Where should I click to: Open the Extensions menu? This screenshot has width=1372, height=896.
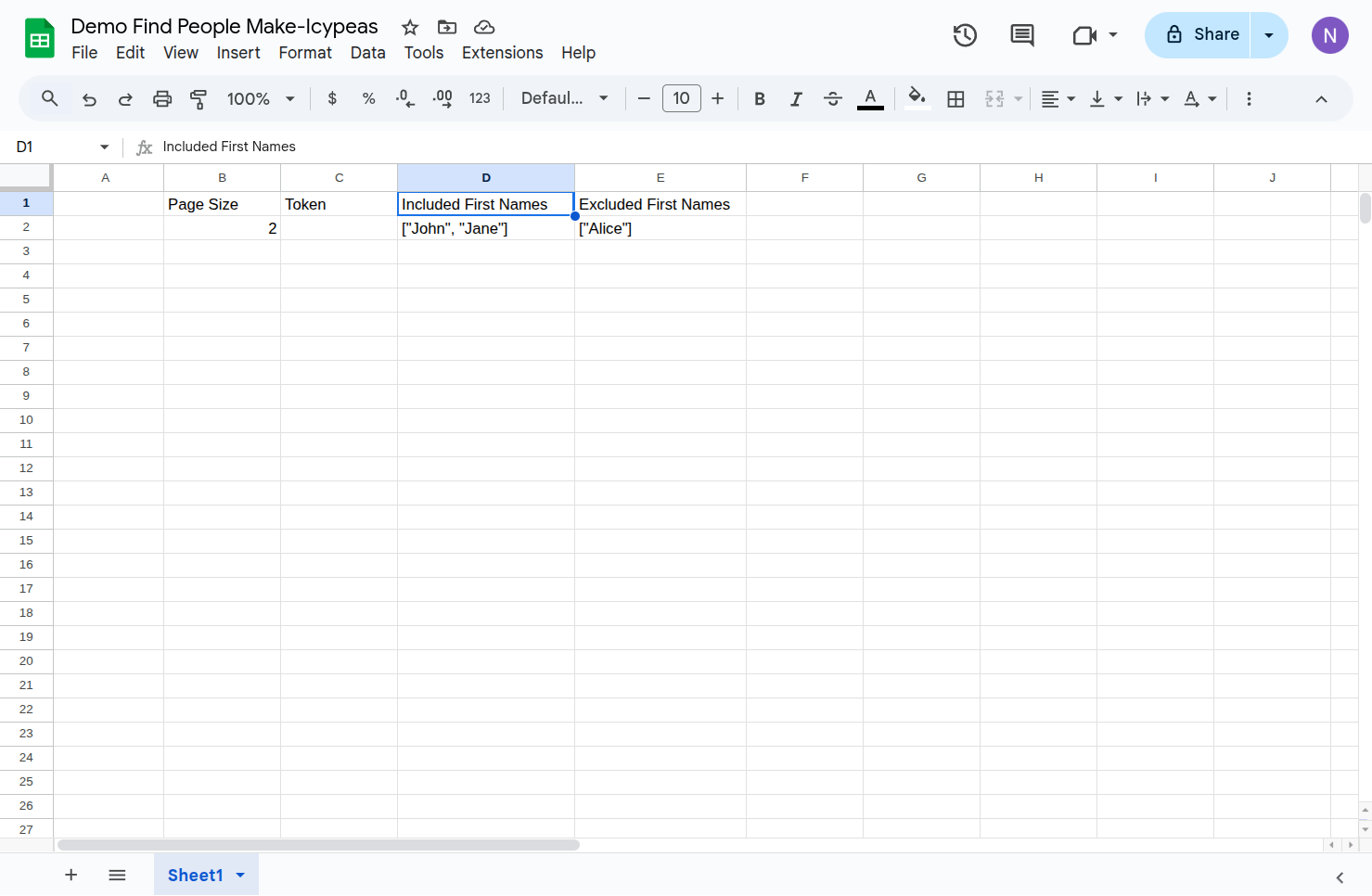pyautogui.click(x=503, y=53)
